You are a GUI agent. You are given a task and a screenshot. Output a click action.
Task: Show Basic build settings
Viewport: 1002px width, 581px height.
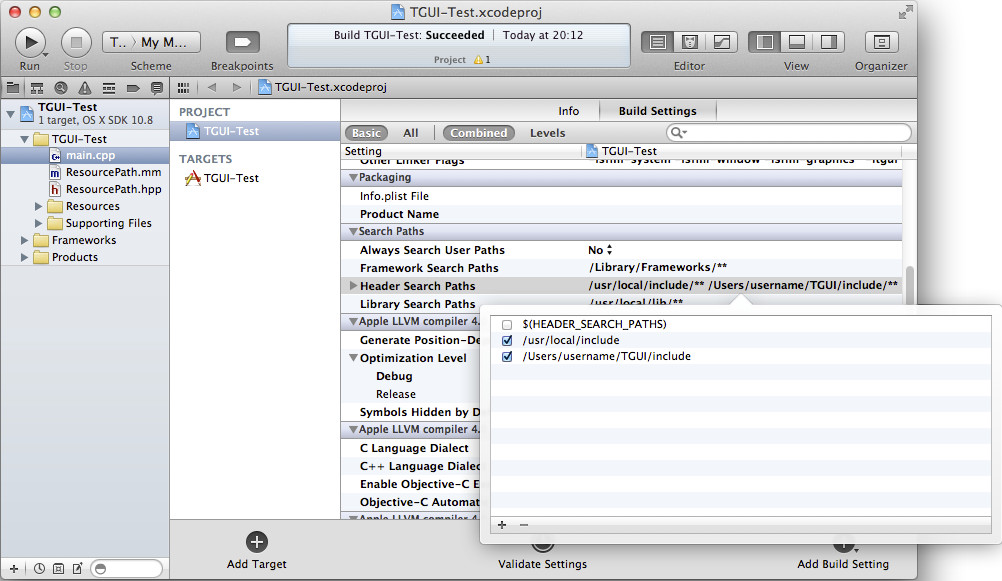click(366, 133)
